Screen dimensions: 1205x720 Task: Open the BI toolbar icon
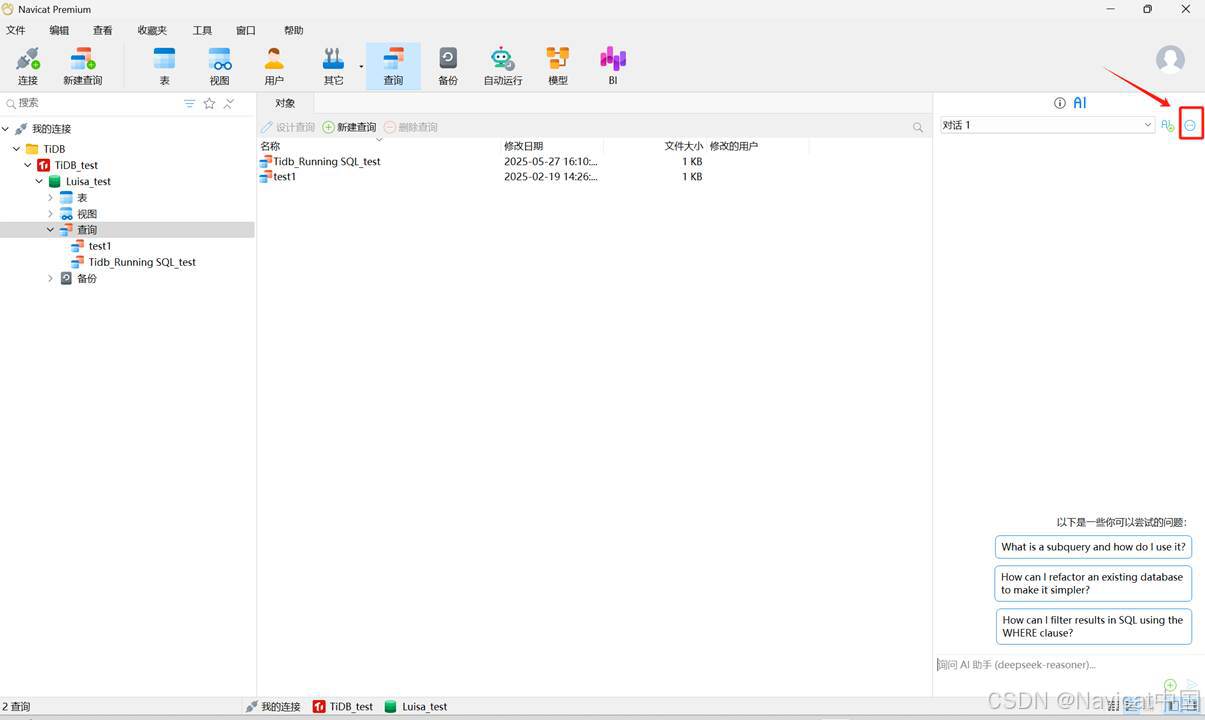613,60
